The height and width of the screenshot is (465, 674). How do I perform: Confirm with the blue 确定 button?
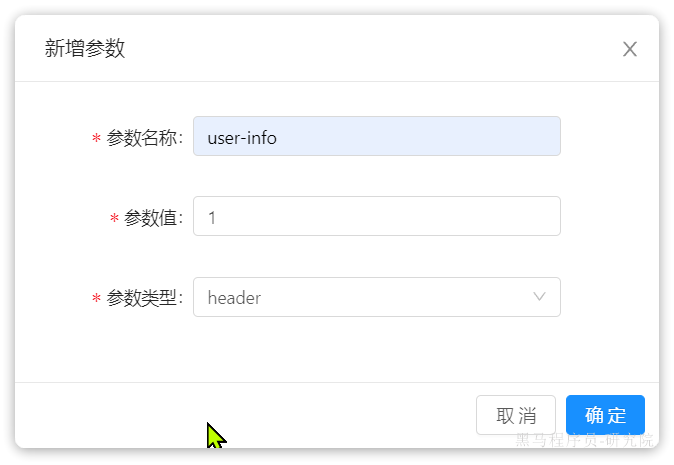(605, 415)
